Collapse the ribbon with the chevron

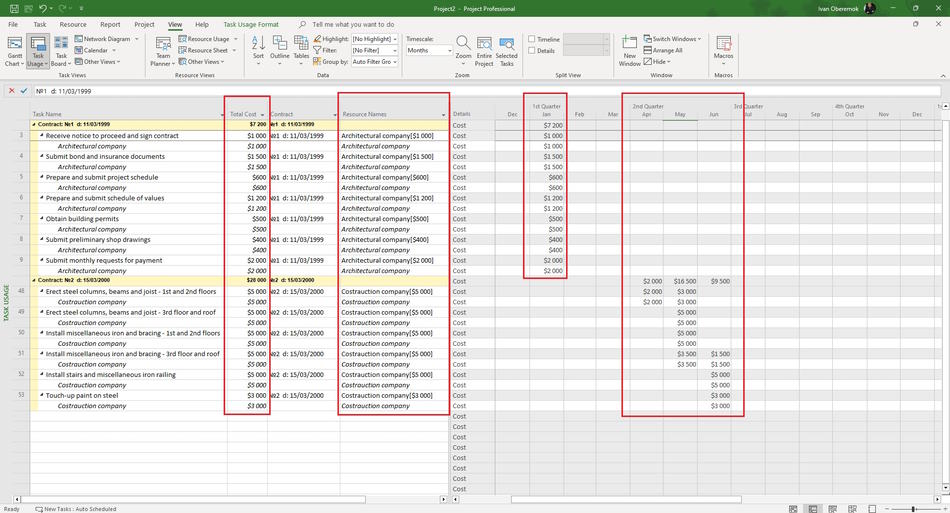coord(943,76)
